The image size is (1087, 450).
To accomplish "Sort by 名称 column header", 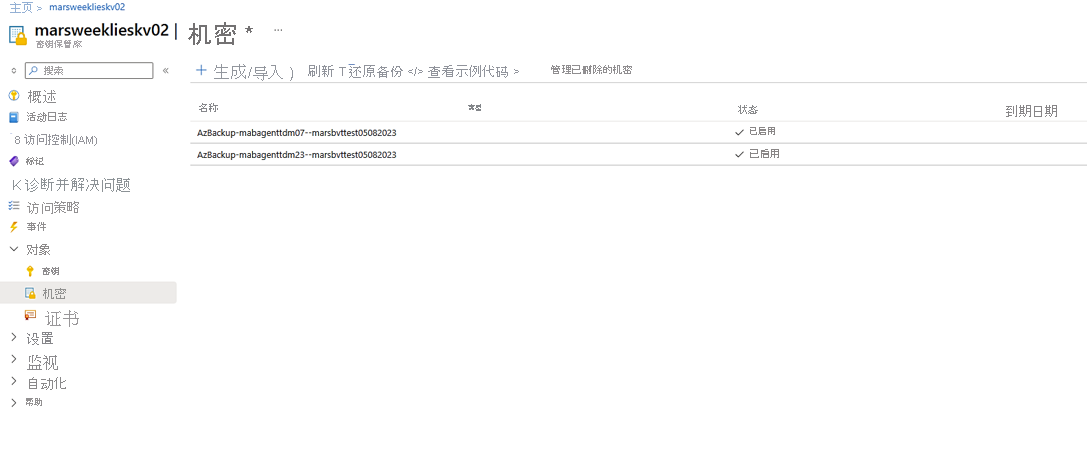I will click(209, 109).
